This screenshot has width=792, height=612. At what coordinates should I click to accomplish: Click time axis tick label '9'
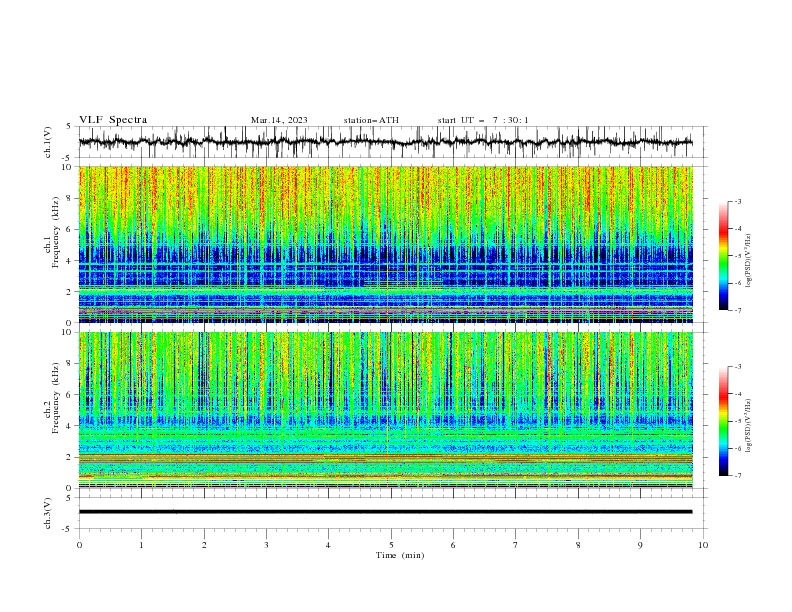[640, 545]
